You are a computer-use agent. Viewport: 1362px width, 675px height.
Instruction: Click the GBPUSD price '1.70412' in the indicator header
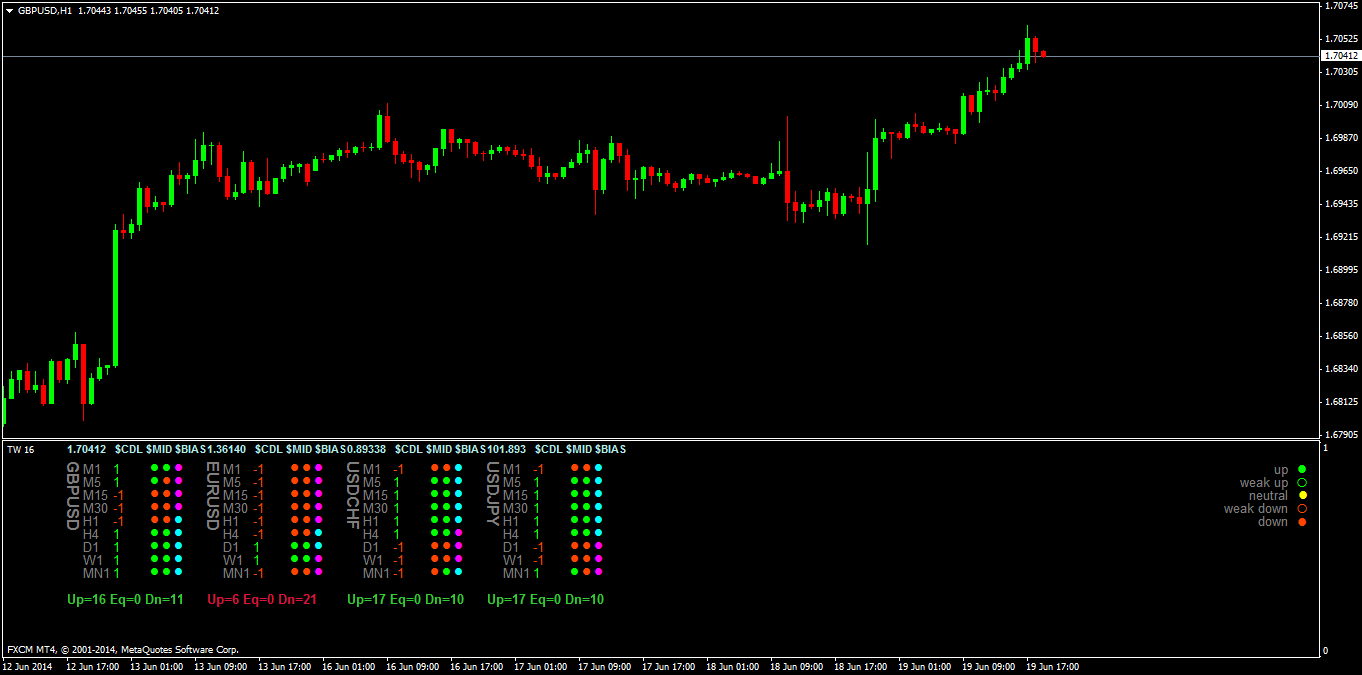86,450
